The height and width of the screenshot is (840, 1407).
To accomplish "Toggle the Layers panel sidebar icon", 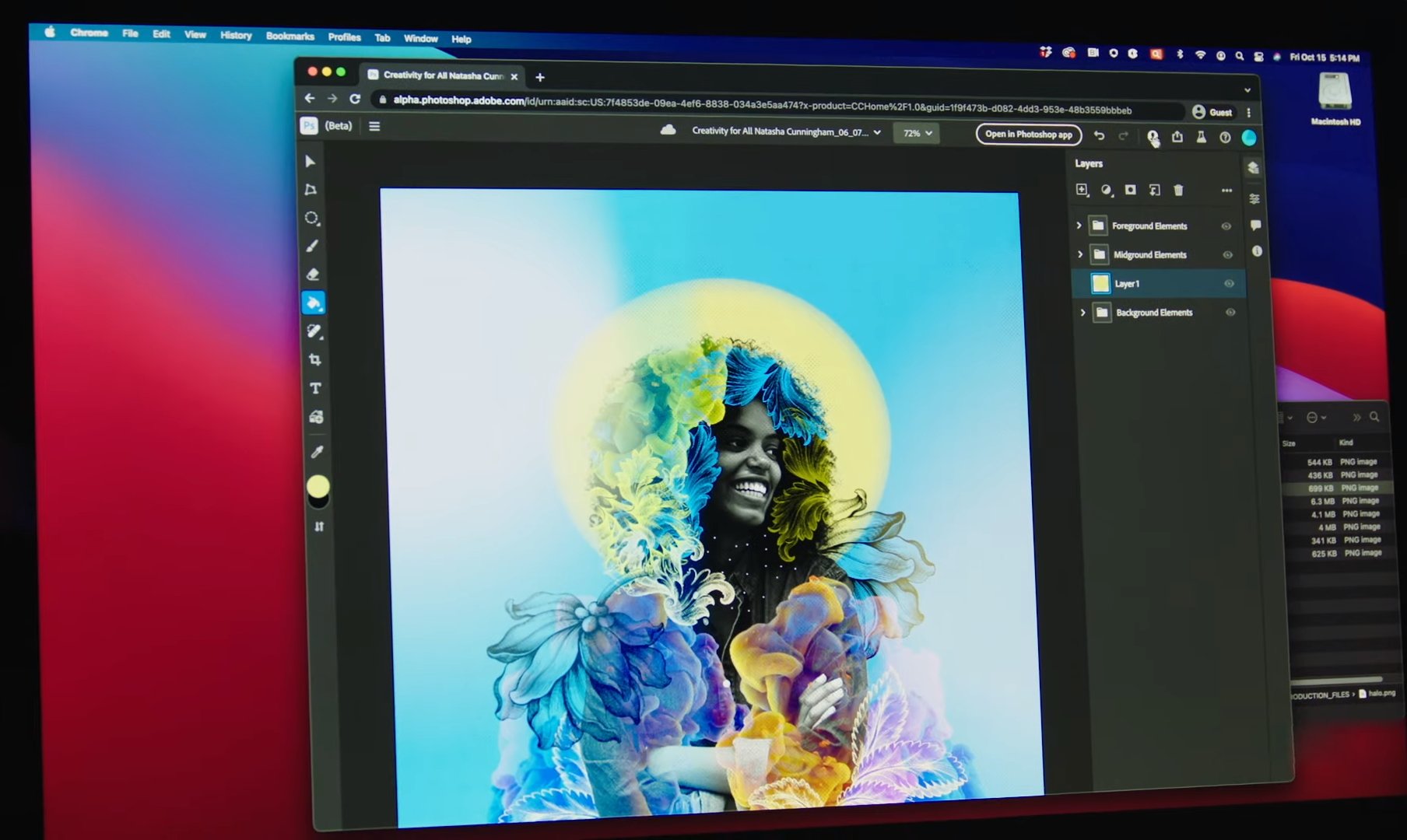I will pos(1253,168).
